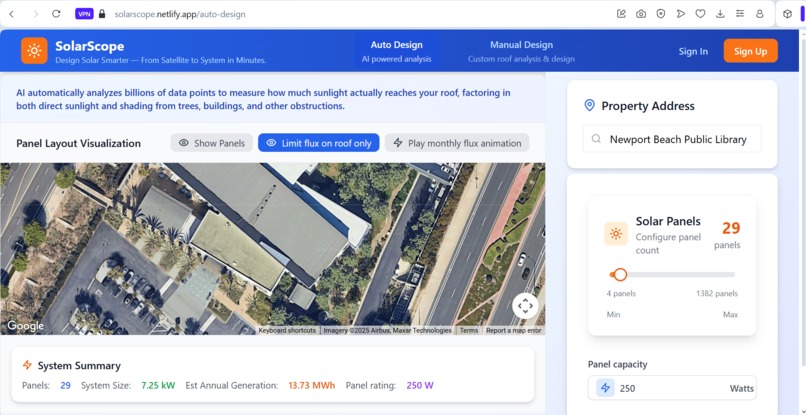Click the SolarScope title text
The image size is (806, 415).
click(90, 46)
